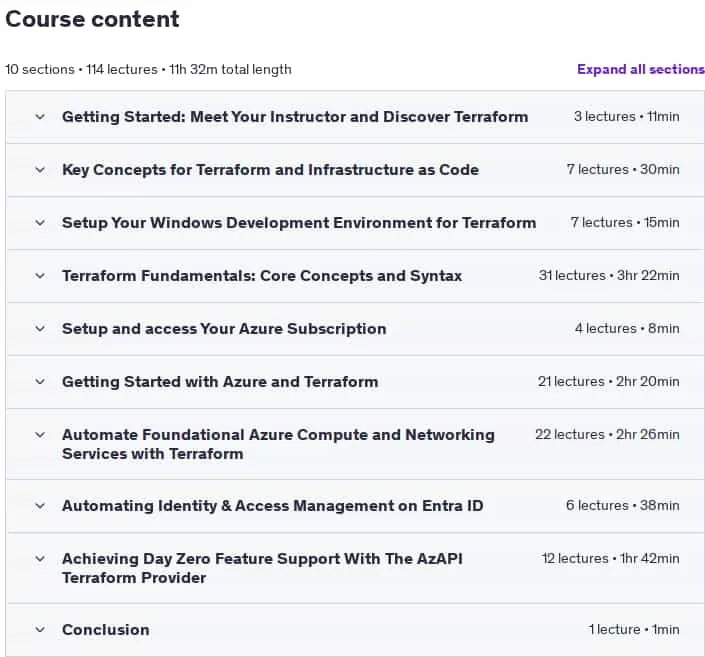Click '31 lectures • 3hr 22min' text
705x657 pixels.
click(609, 275)
